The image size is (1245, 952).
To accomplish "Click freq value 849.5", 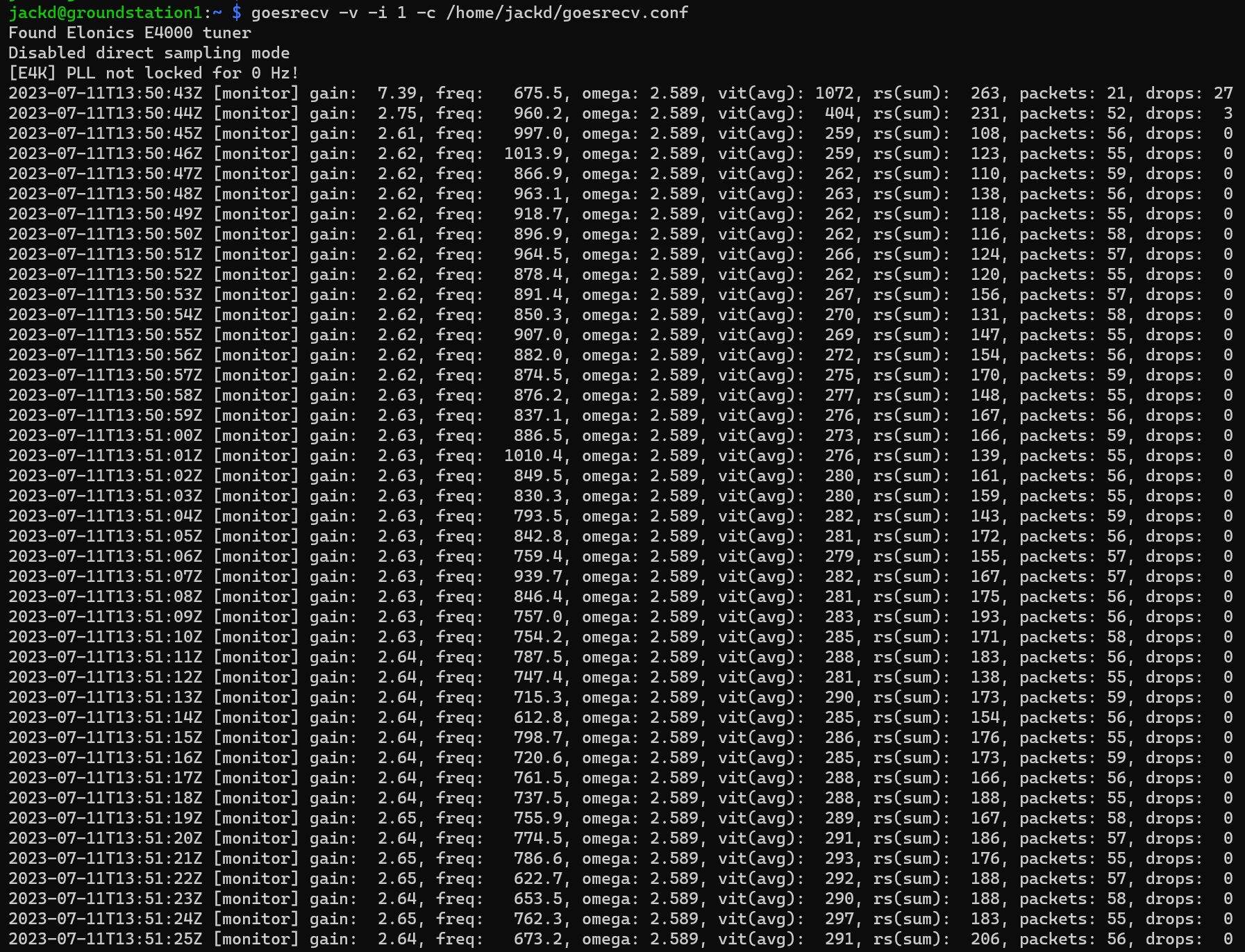I will pyautogui.click(x=538, y=476).
